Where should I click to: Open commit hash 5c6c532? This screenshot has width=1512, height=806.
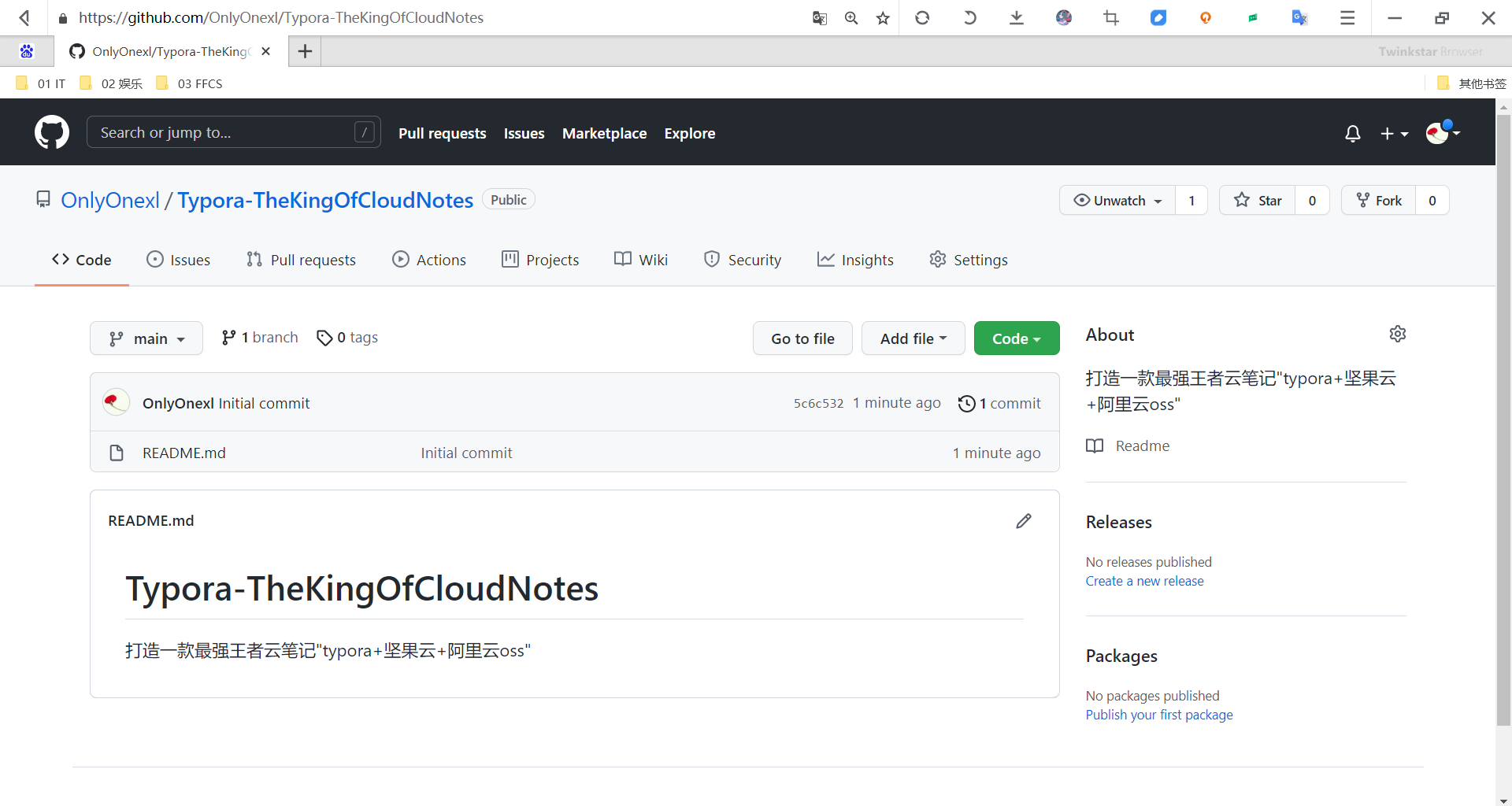tap(819, 403)
